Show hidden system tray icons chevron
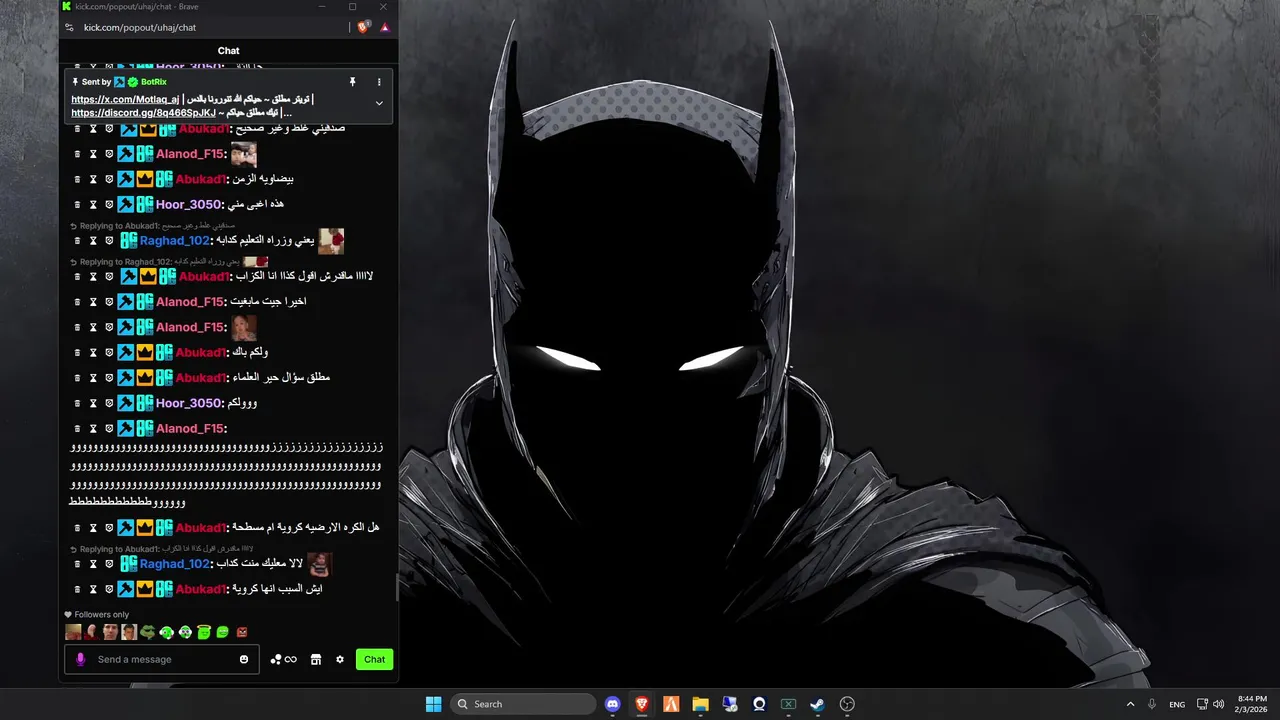The width and height of the screenshot is (1280, 720). coord(1130,704)
